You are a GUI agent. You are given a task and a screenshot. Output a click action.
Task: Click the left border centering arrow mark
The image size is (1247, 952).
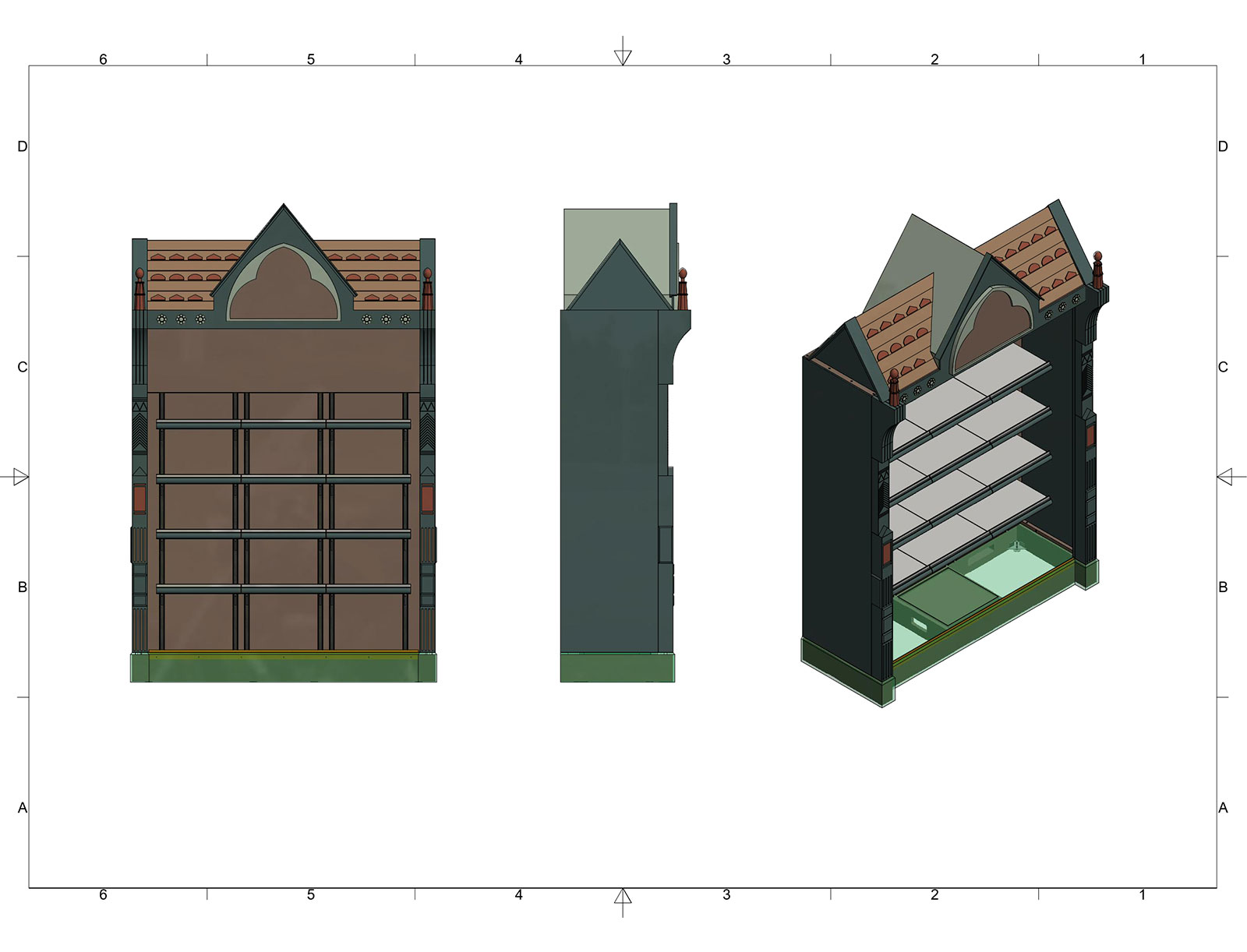21,477
